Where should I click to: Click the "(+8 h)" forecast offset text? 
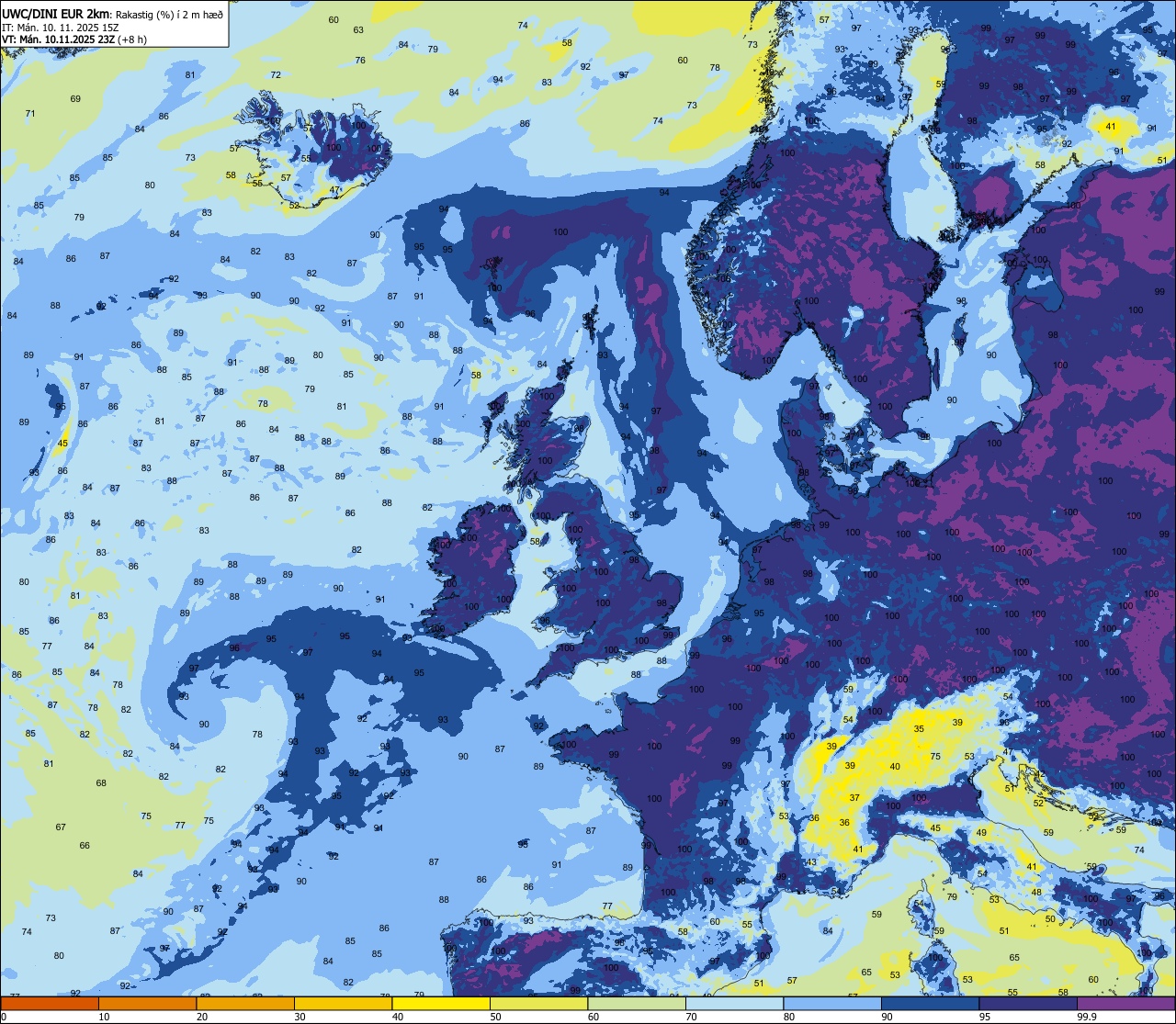132,39
